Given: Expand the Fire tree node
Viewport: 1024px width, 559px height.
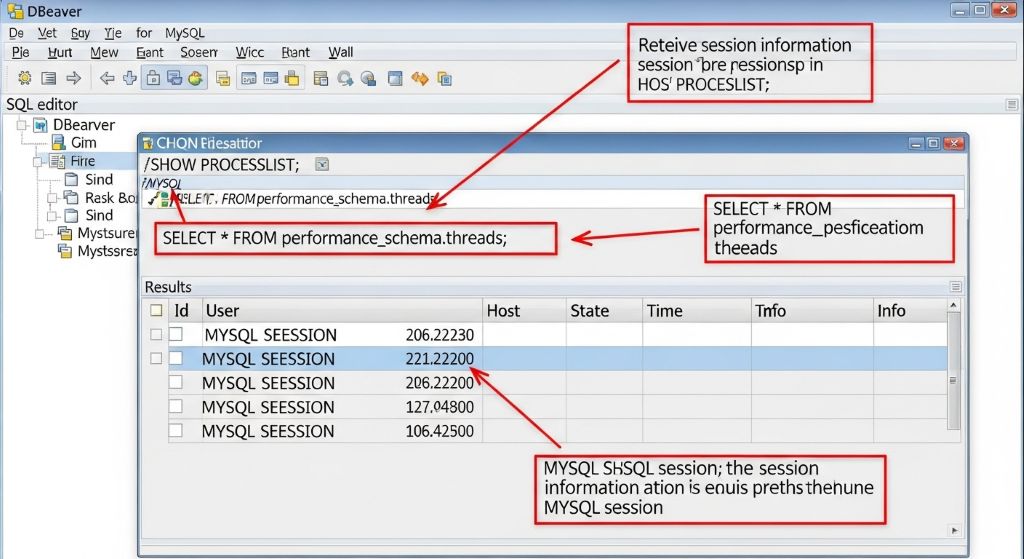Looking at the screenshot, I should pyautogui.click(x=38, y=161).
